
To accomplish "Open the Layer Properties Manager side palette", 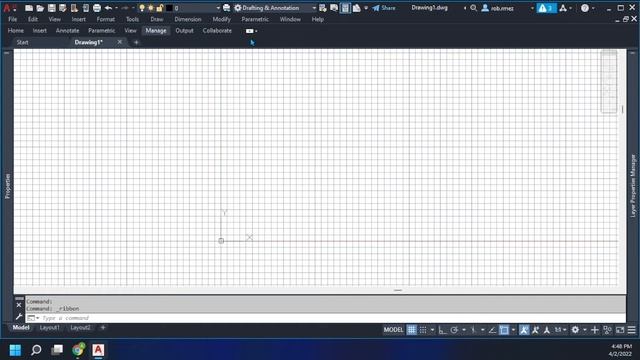I will [633, 186].
